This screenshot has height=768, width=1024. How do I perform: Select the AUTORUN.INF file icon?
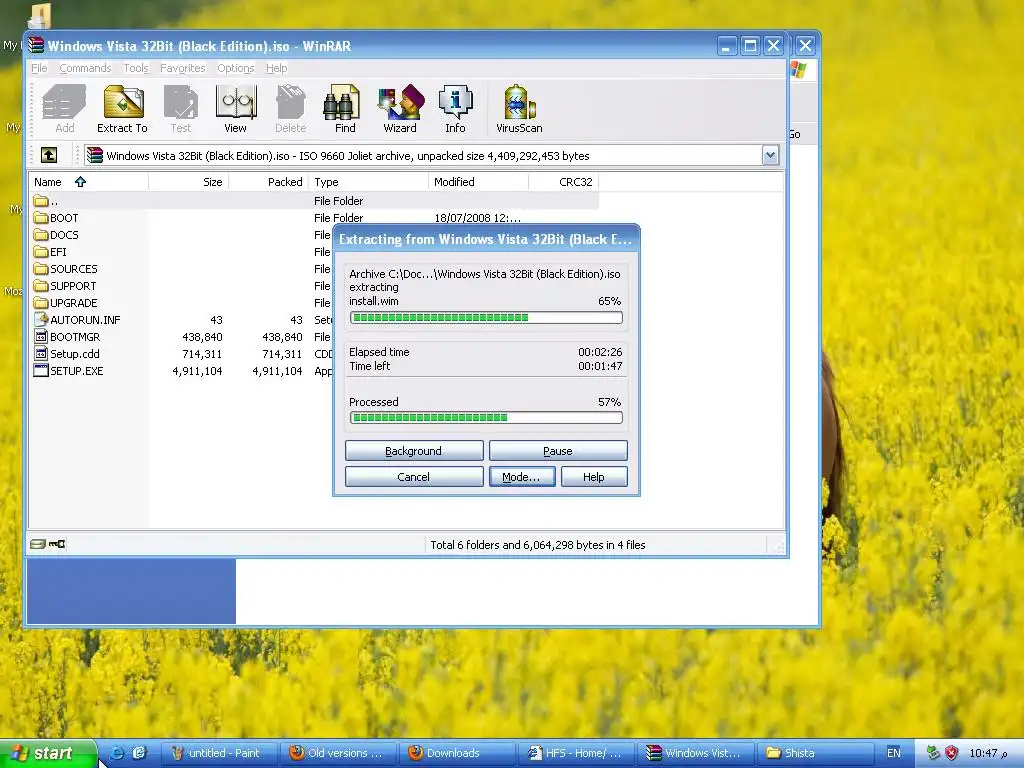(x=41, y=319)
